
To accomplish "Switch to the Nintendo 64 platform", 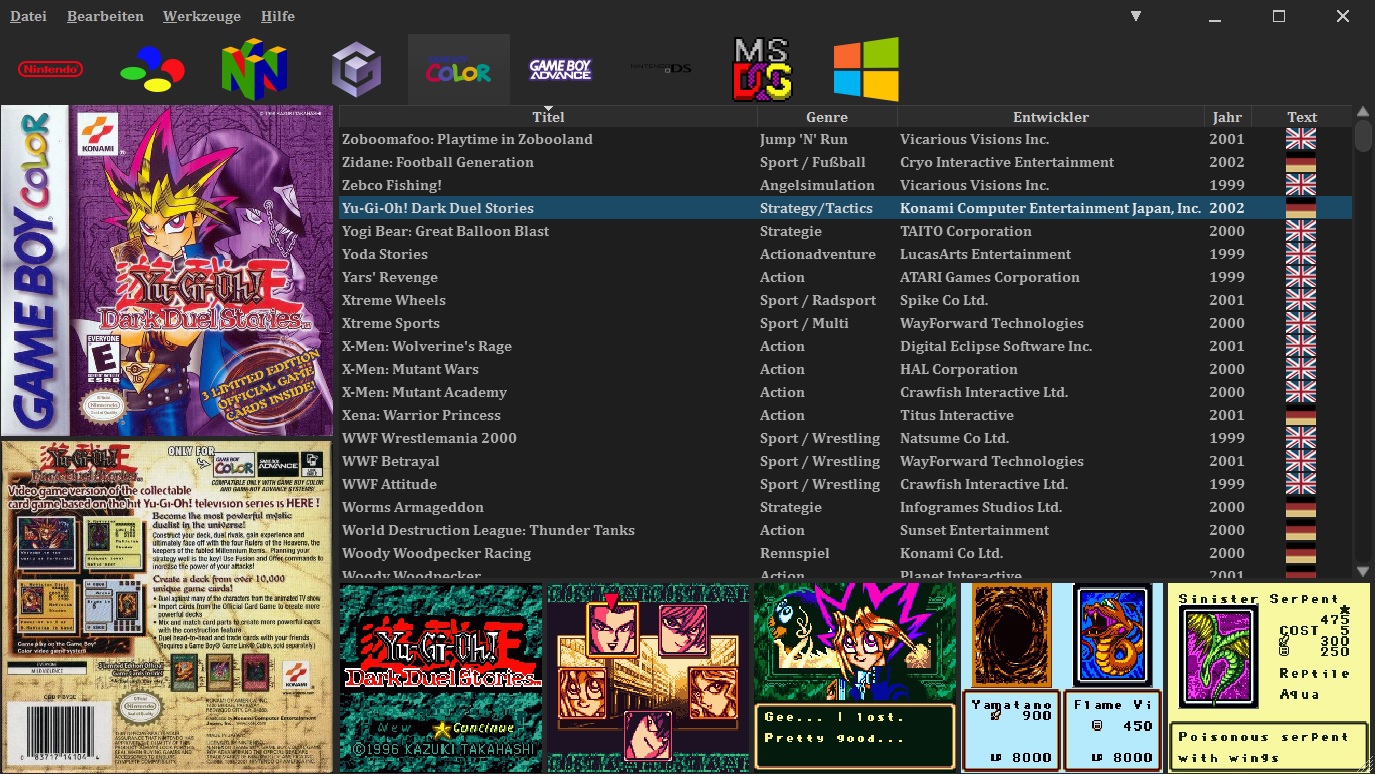I will [254, 69].
